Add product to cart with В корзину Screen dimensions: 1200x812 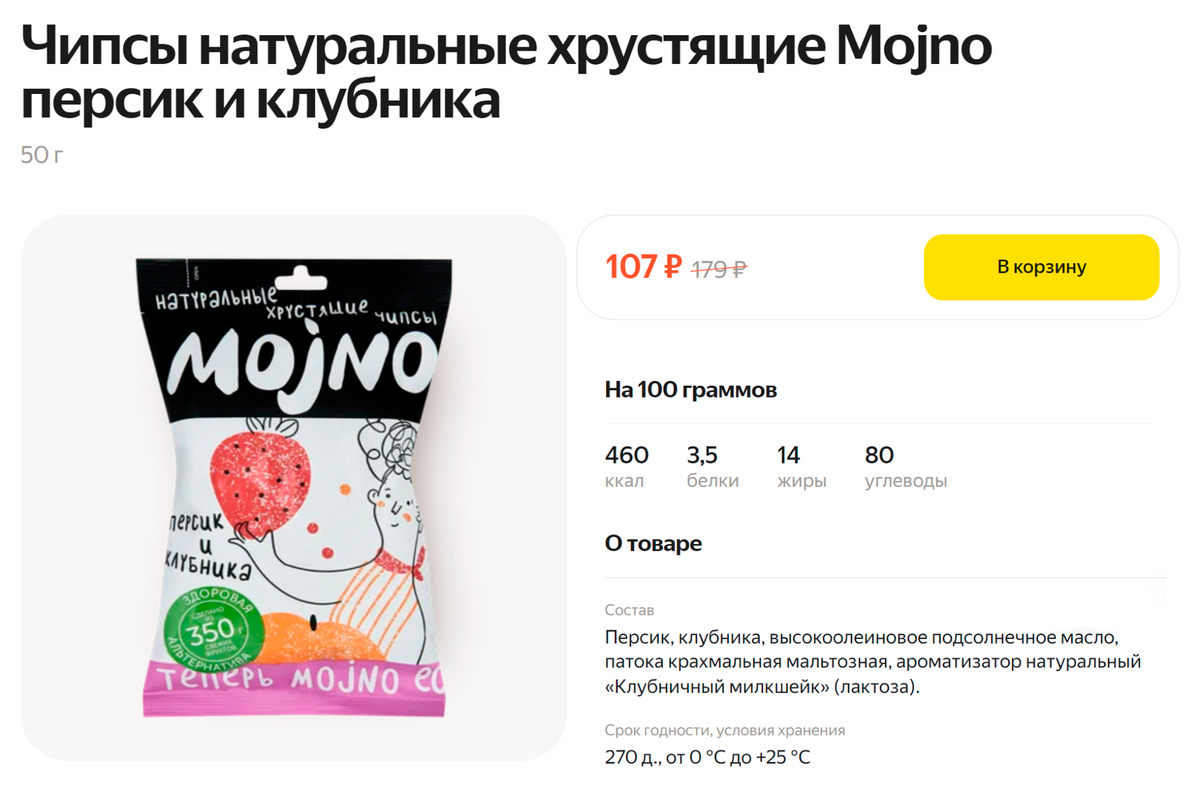coord(1041,267)
